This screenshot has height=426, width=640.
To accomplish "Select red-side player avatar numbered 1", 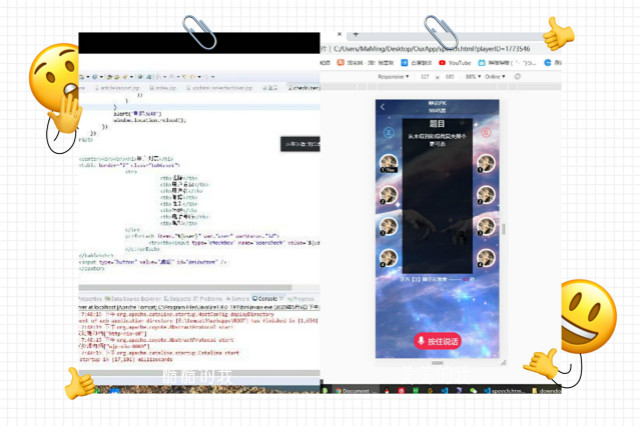I will tap(486, 163).
